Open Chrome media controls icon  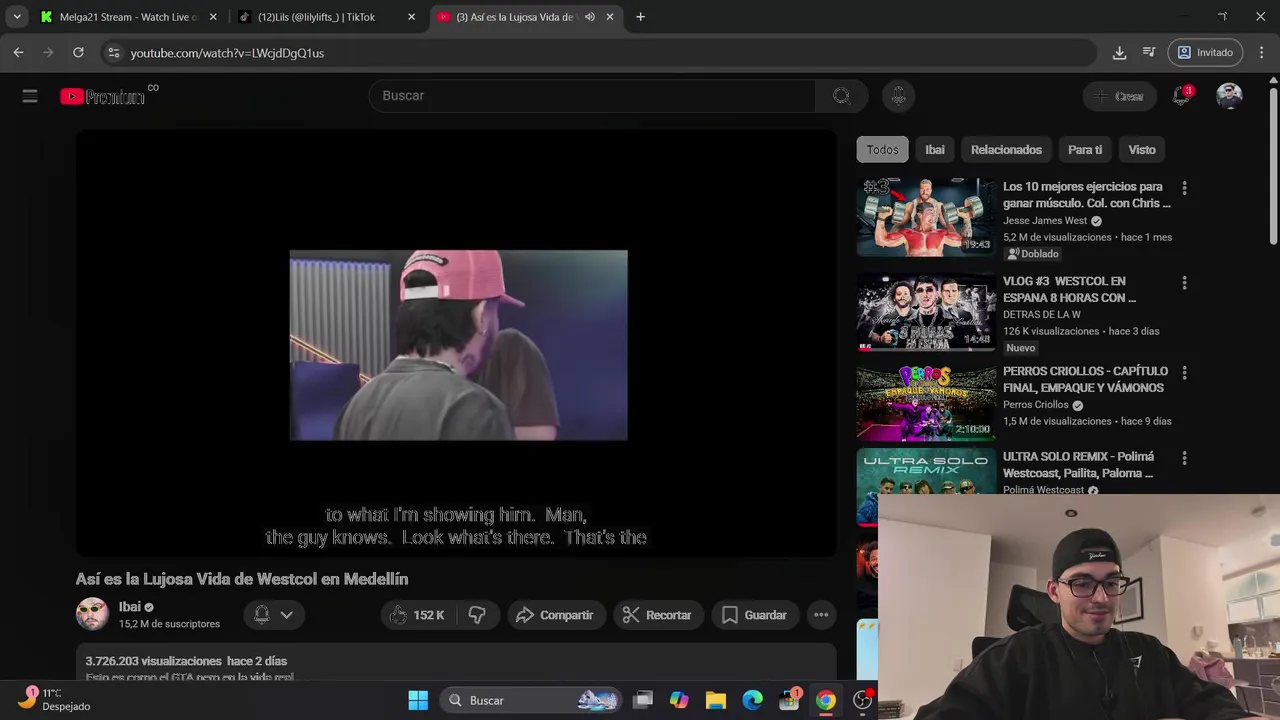pos(1149,52)
